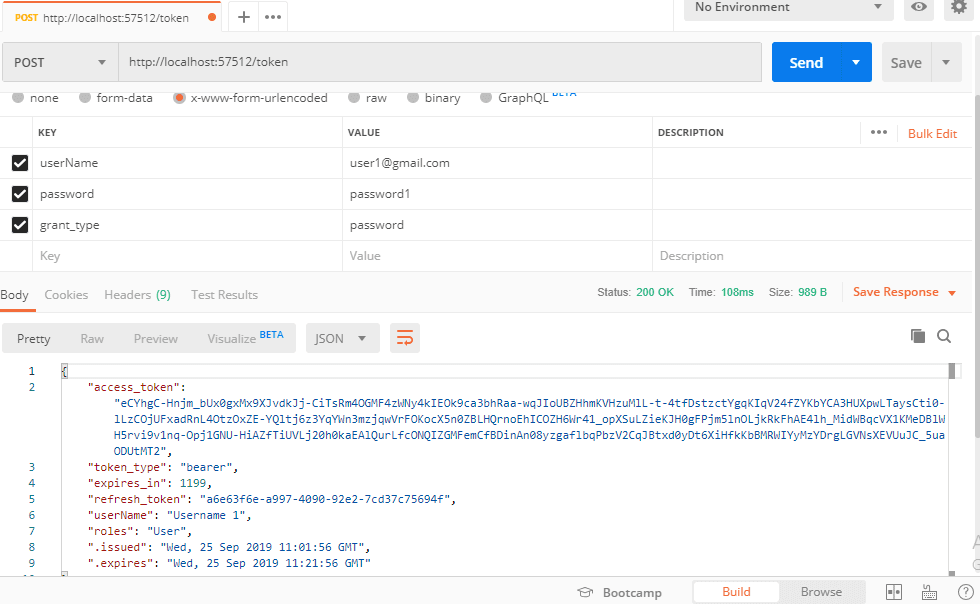980x604 pixels.
Task: Open the No Environment dropdown
Action: click(x=788, y=9)
